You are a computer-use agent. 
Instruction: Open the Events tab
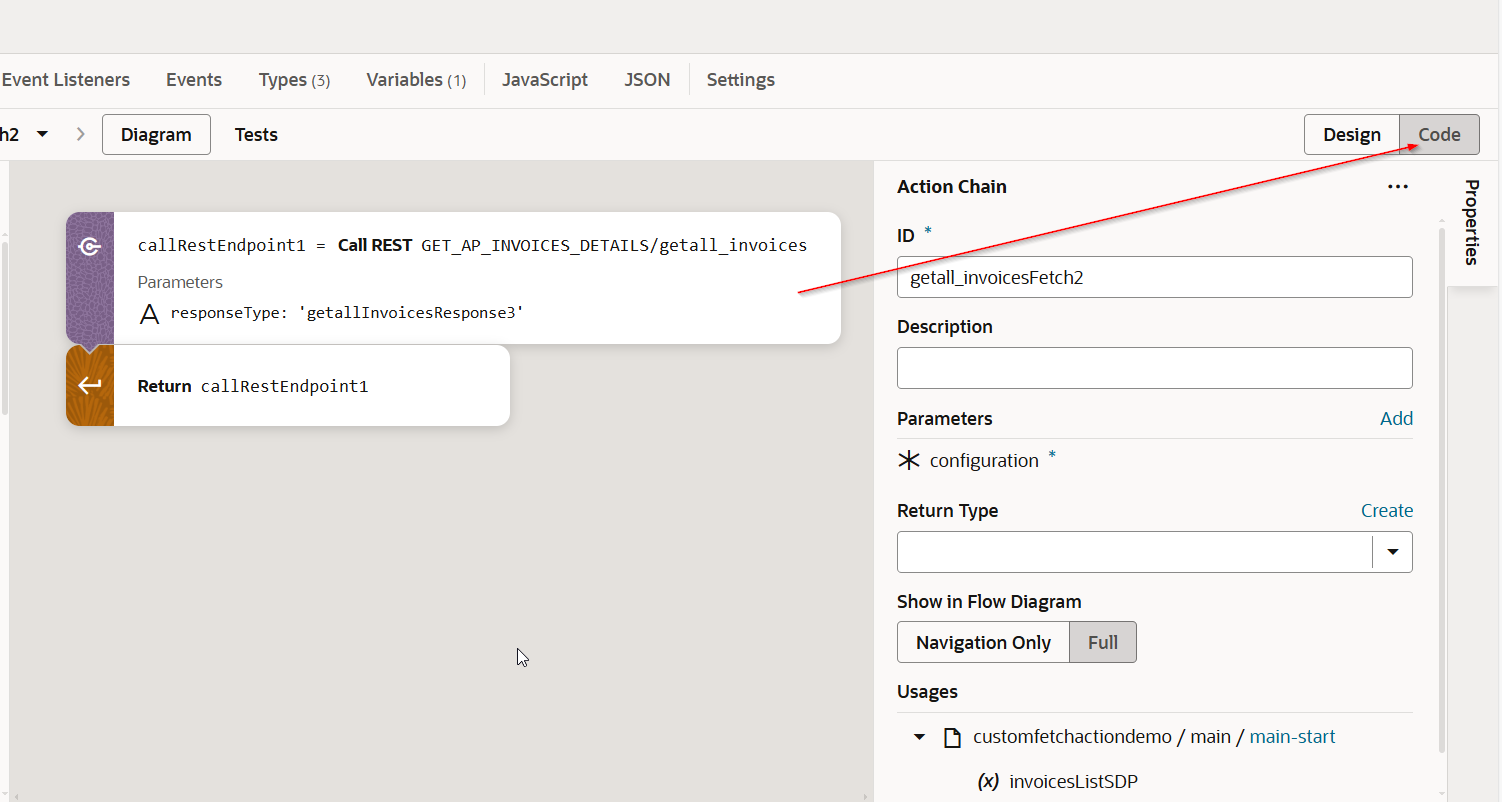(194, 80)
